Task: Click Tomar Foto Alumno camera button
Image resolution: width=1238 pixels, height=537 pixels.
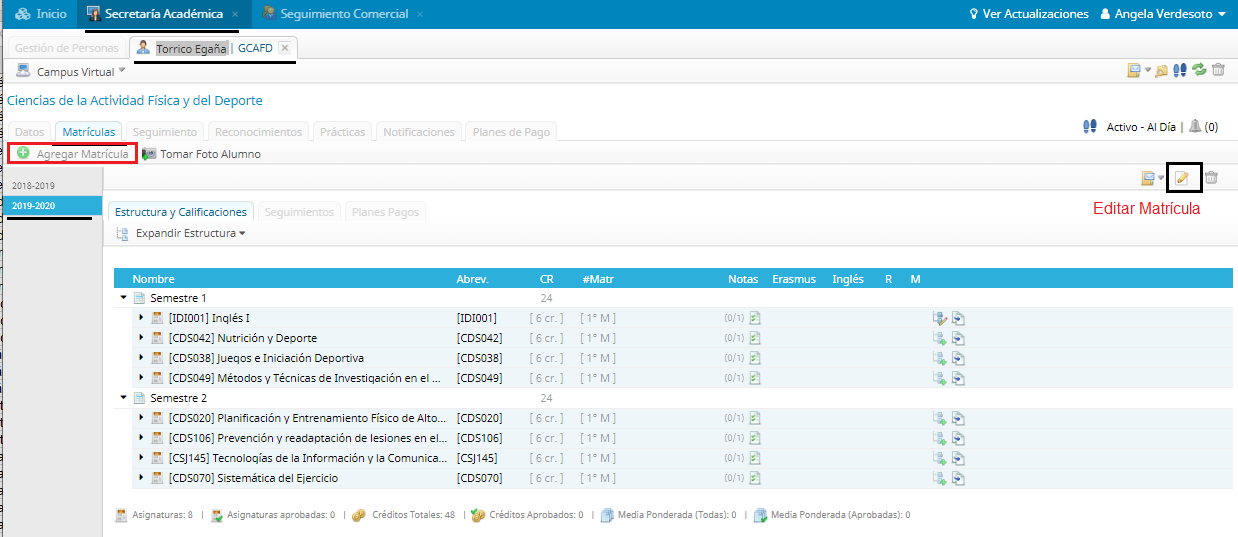Action: tap(201, 154)
